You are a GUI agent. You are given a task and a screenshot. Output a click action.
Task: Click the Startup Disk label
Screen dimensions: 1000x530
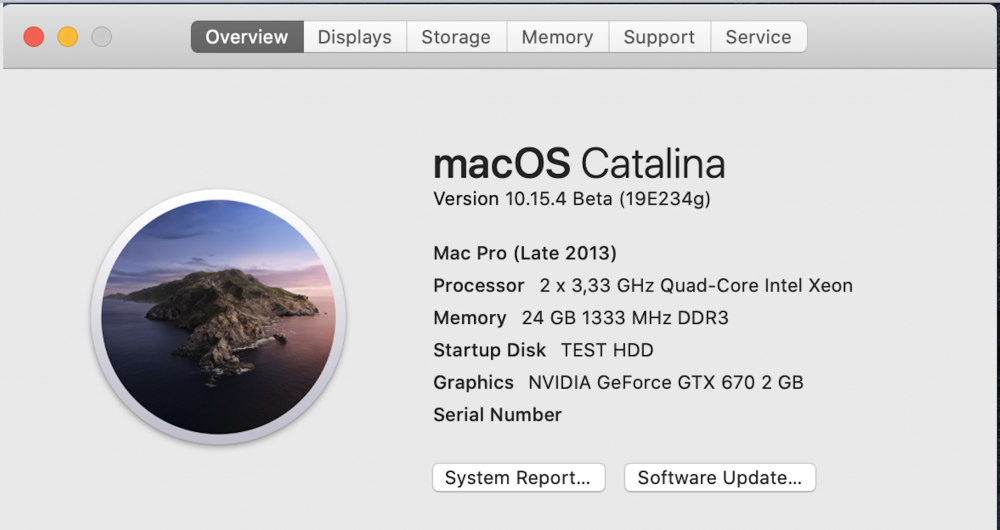(x=490, y=350)
